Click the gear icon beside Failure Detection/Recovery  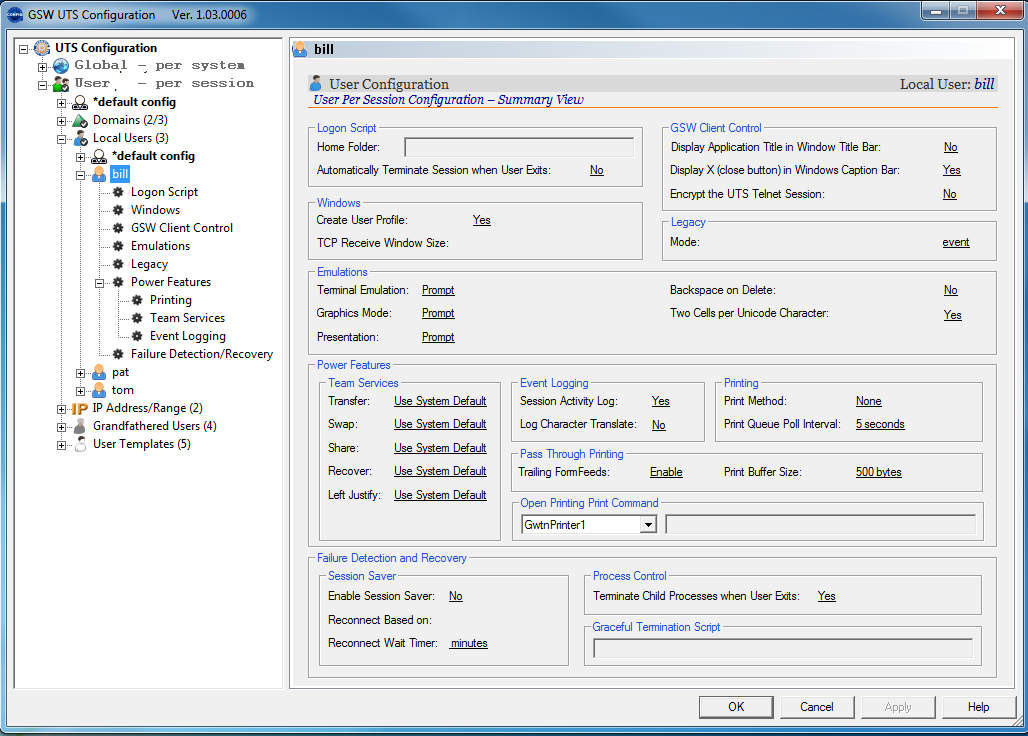[x=118, y=354]
